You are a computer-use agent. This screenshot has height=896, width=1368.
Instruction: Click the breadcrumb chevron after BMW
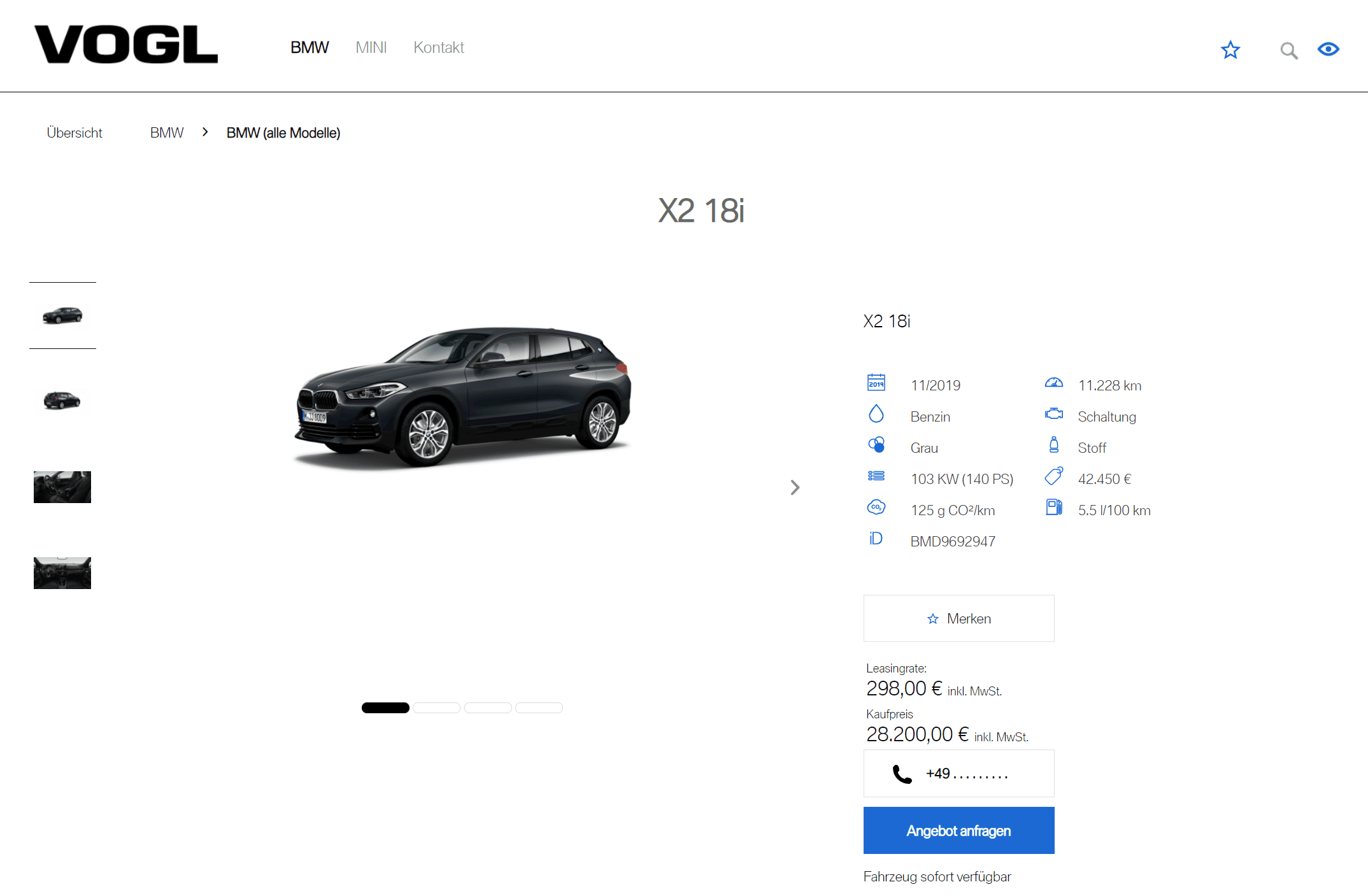tap(205, 132)
